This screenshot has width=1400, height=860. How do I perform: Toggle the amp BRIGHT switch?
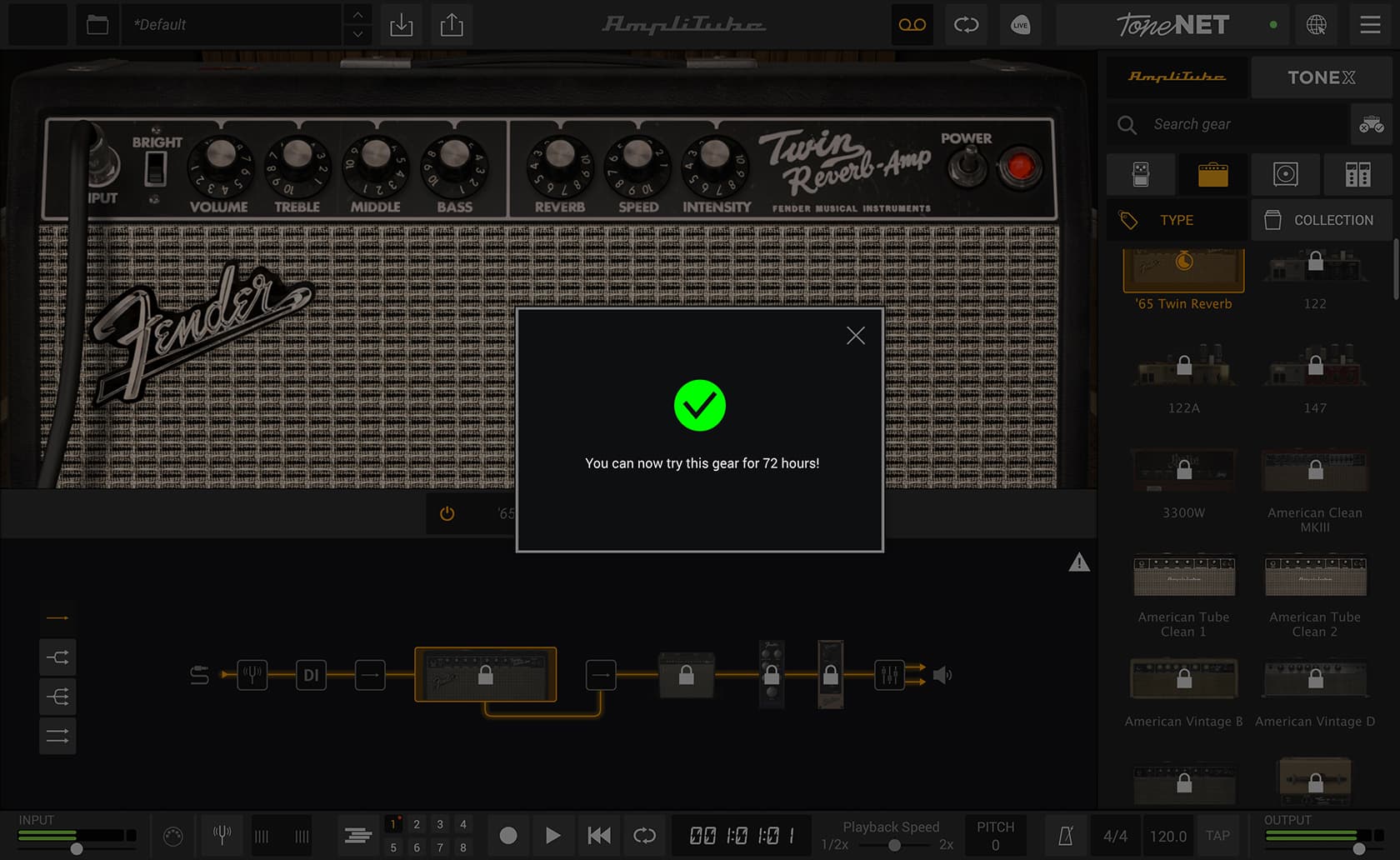tap(155, 170)
